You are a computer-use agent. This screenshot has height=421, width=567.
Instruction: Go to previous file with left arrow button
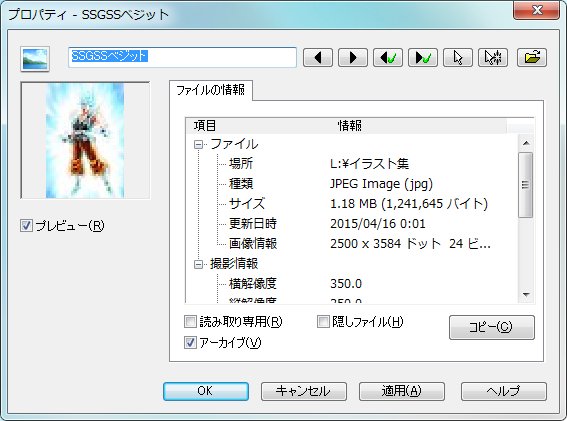(317, 58)
